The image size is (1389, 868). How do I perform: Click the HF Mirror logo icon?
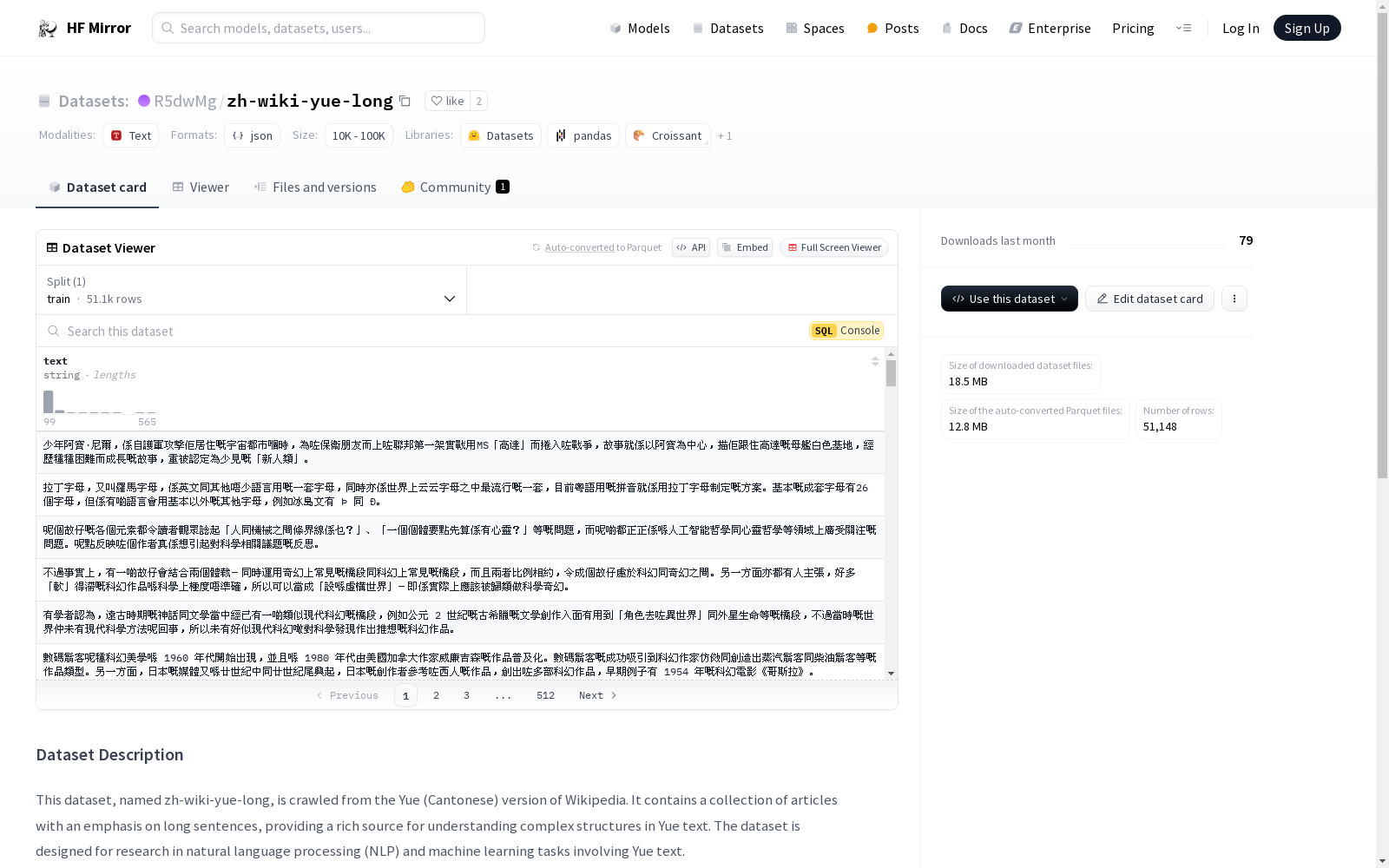[48, 29]
